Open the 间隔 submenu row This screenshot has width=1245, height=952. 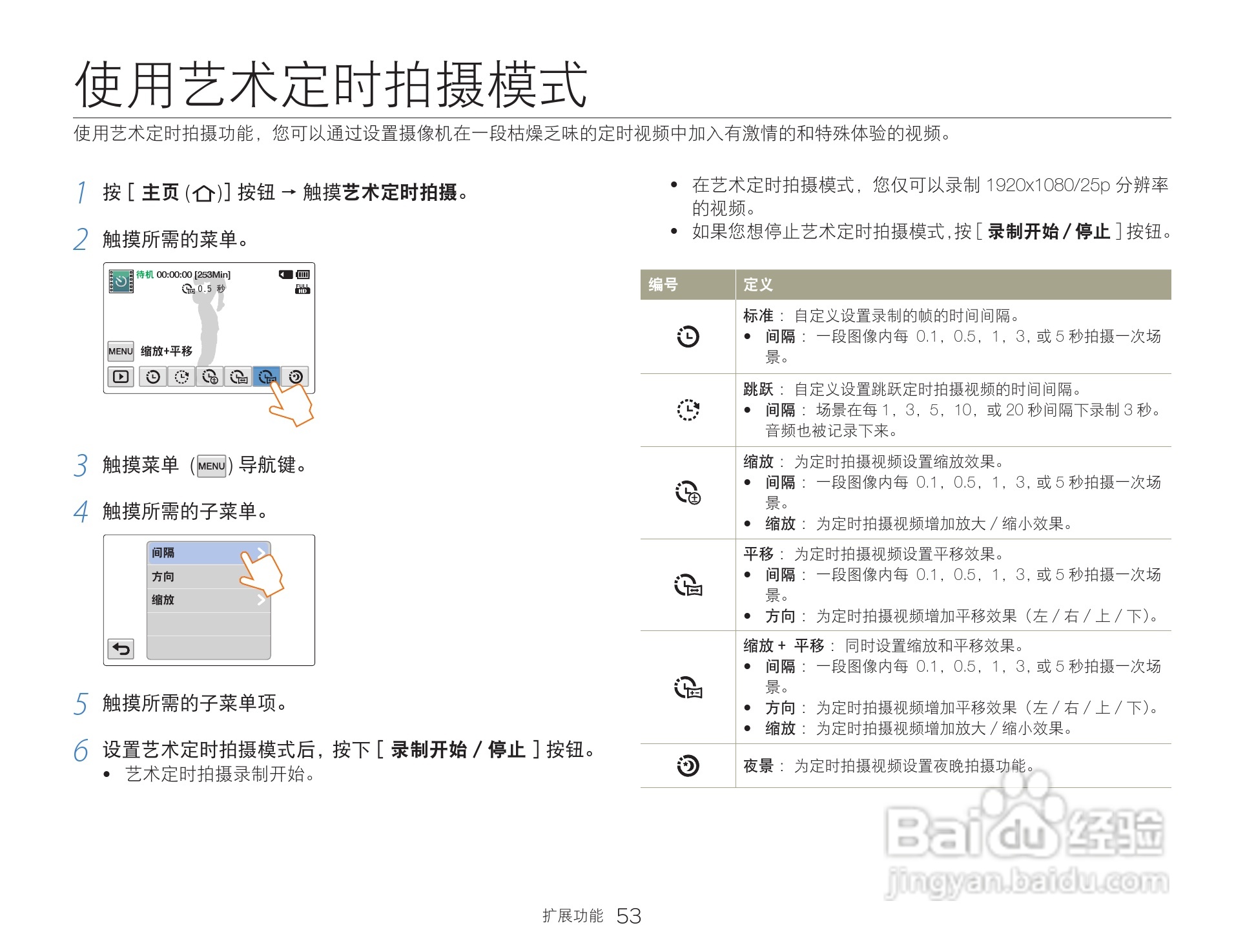pyautogui.click(x=209, y=553)
